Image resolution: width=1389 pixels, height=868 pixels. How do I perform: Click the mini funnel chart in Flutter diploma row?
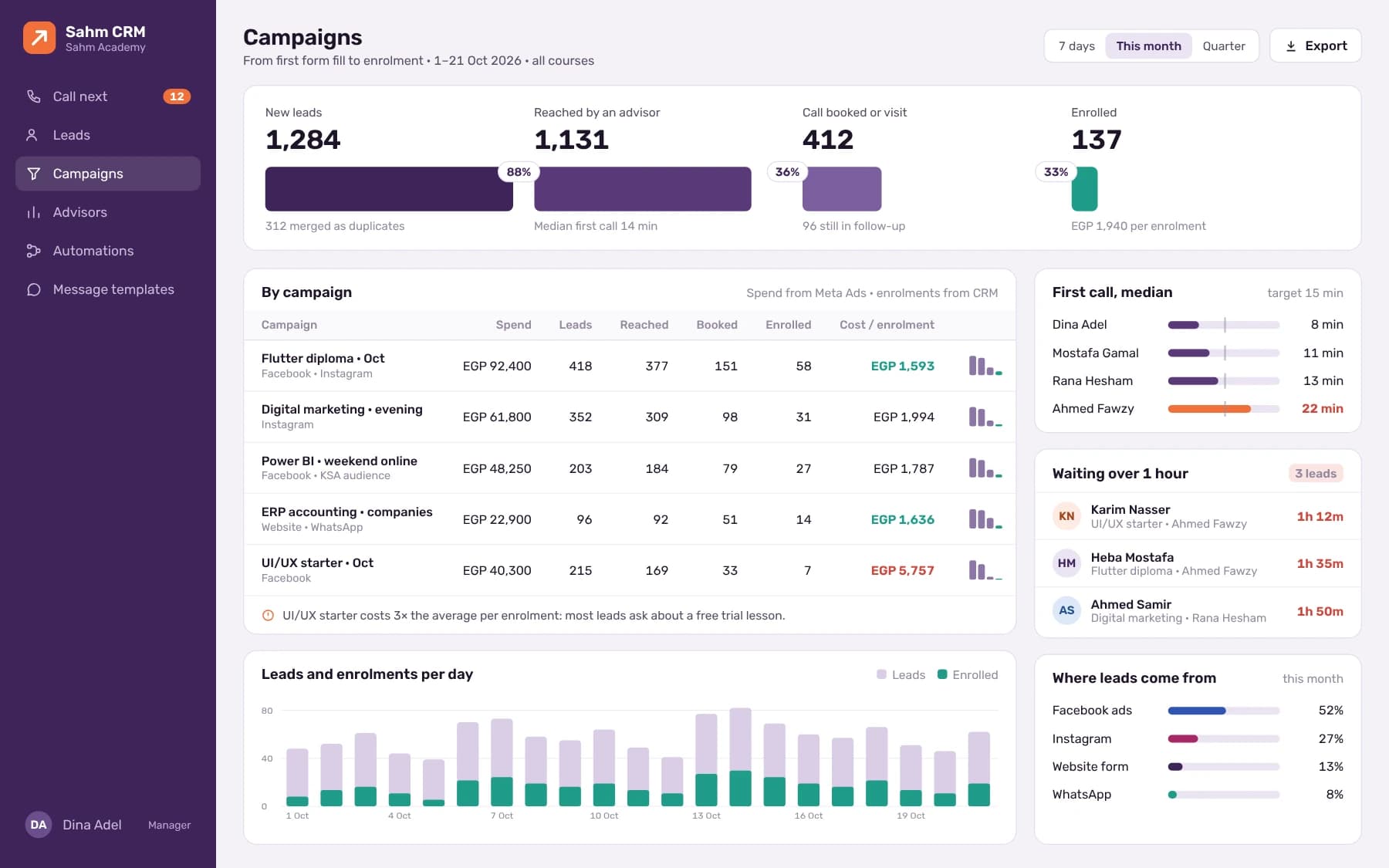pyautogui.click(x=985, y=366)
